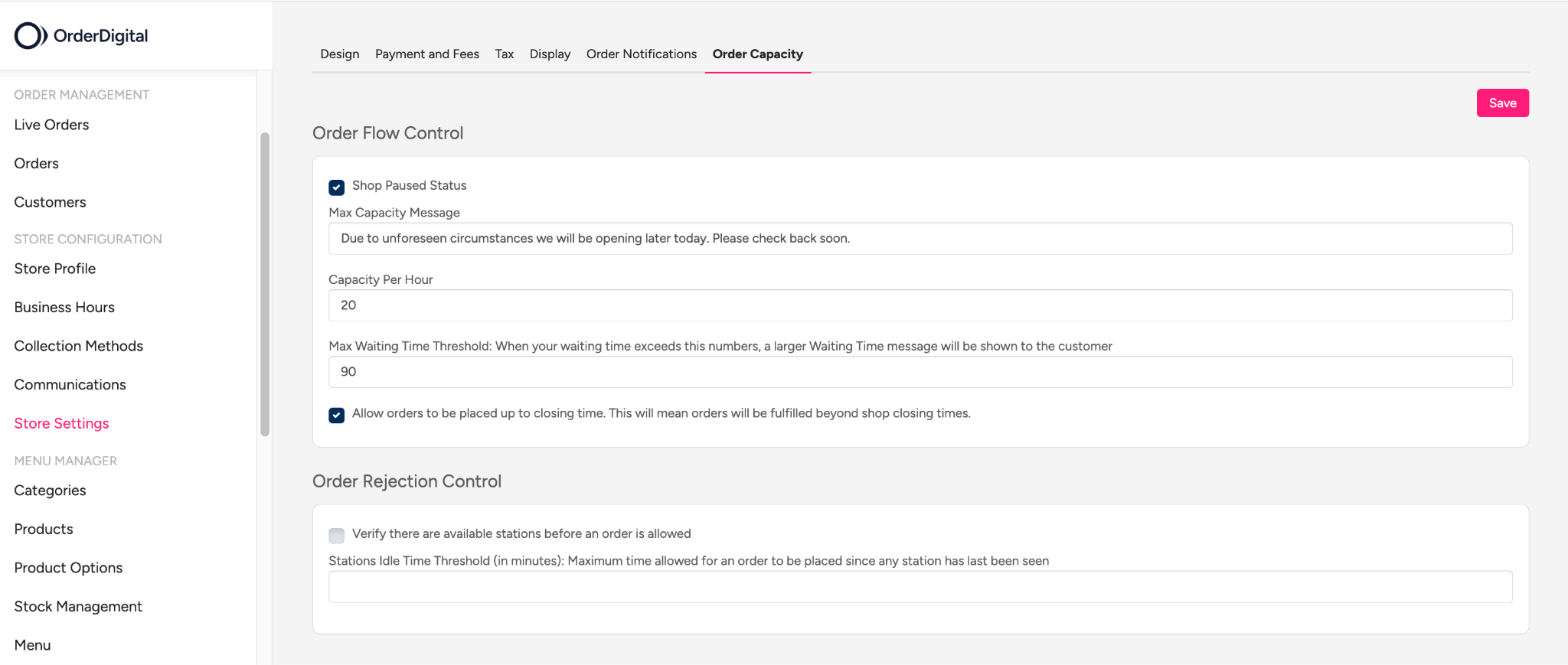Select the Tax tab
This screenshot has height=665, width=1568.
(504, 54)
